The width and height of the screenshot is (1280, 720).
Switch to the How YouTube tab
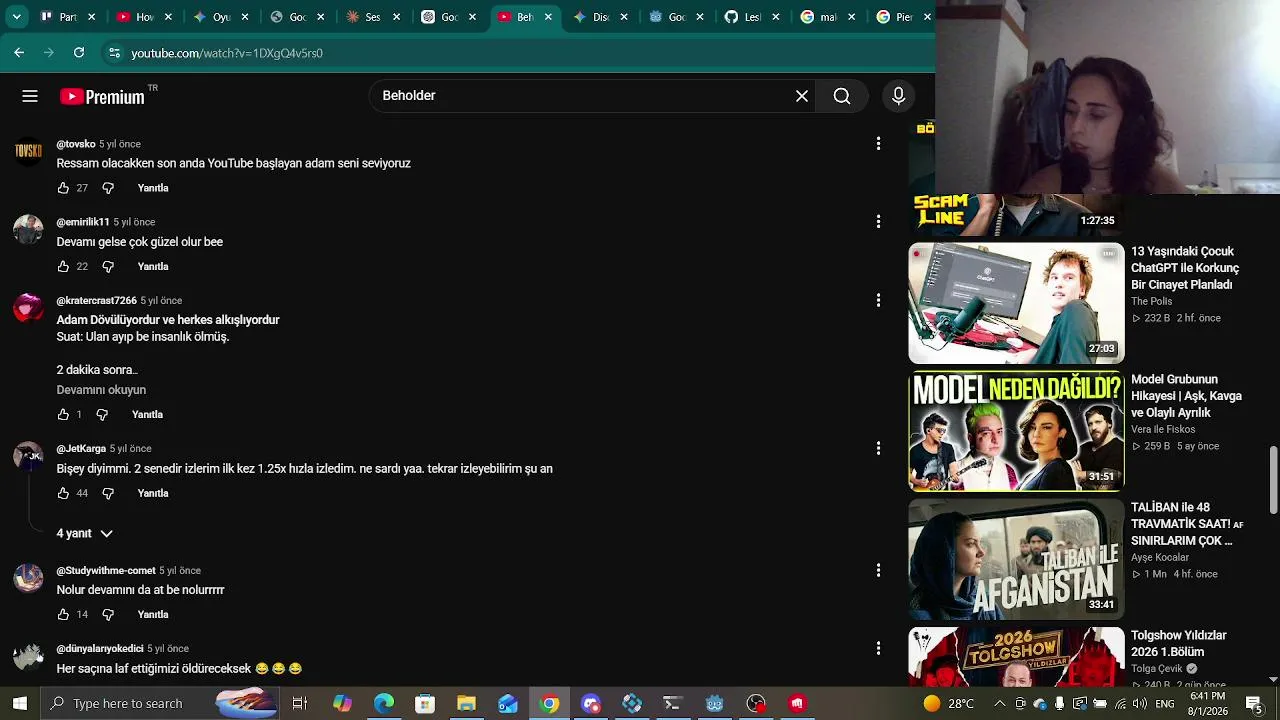click(145, 17)
